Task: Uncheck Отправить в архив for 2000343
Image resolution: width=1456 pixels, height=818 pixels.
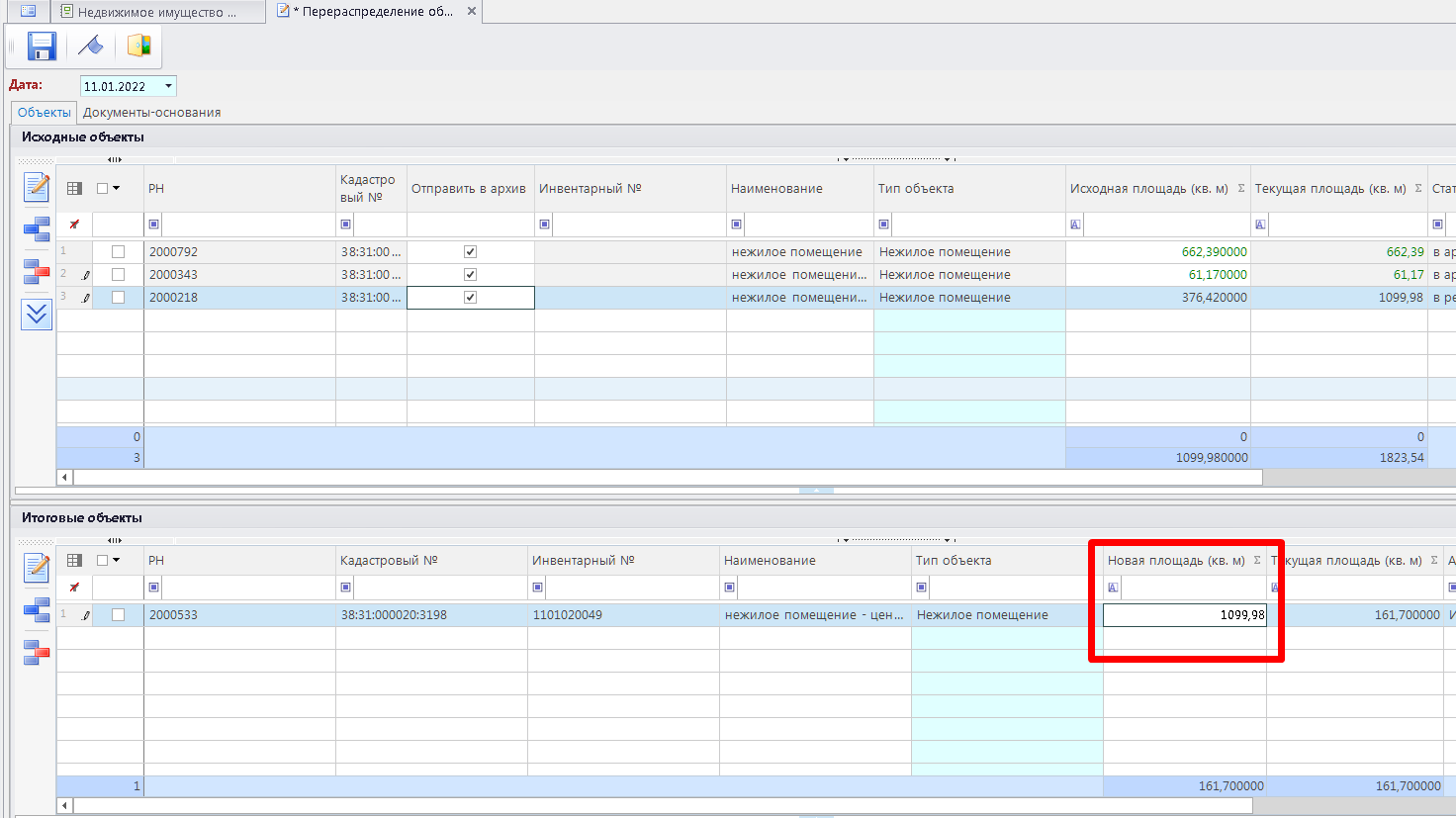Action: 470,274
